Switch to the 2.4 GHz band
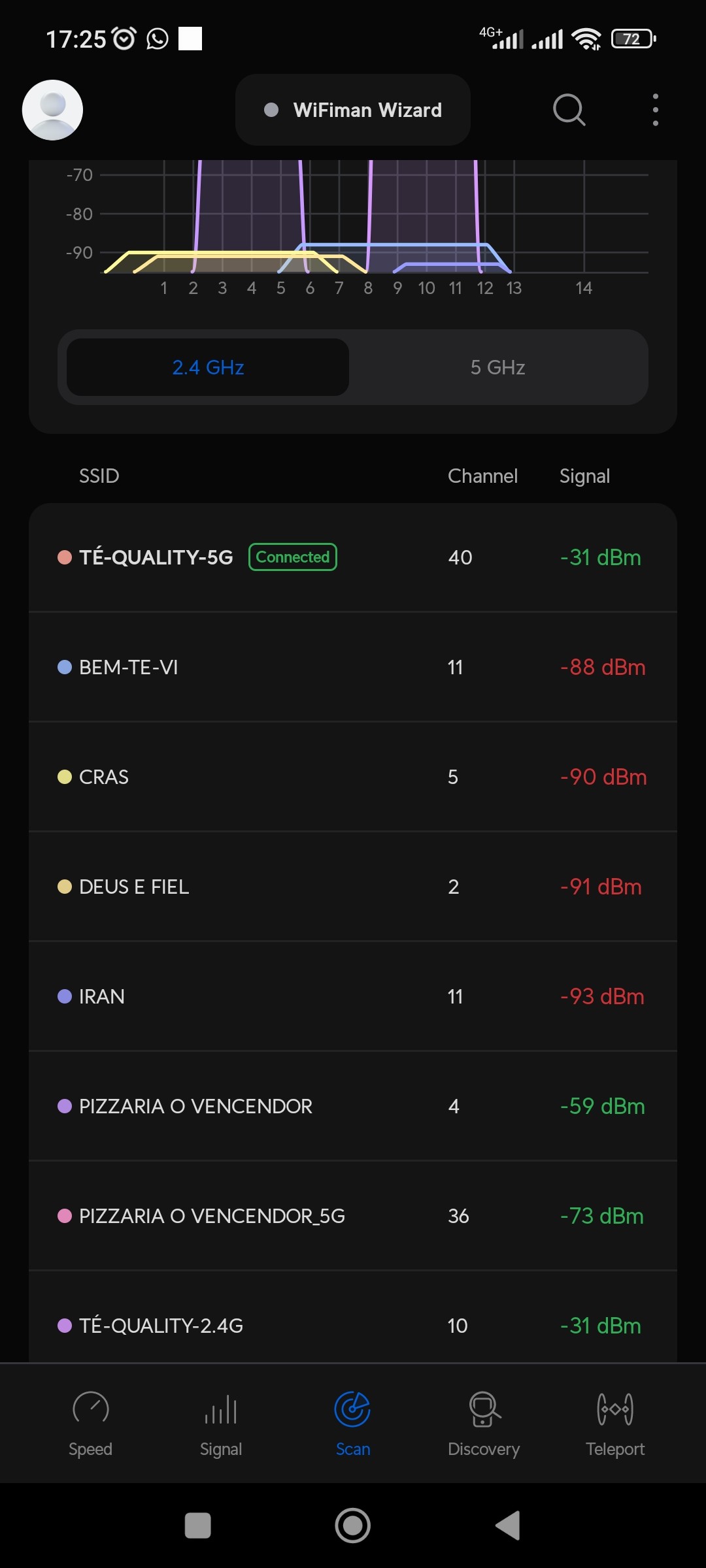 pyautogui.click(x=208, y=367)
